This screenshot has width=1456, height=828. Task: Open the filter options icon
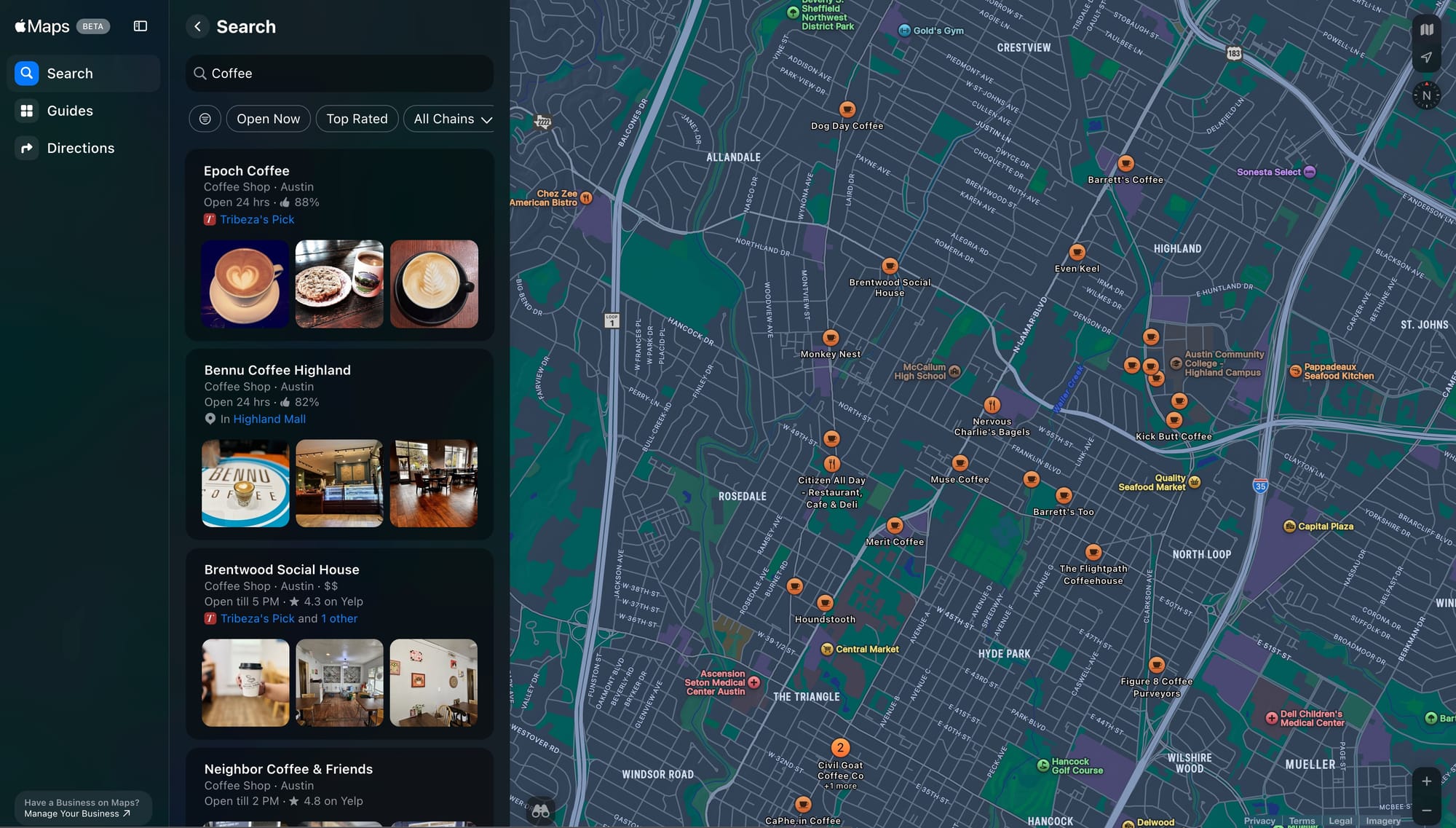(205, 119)
